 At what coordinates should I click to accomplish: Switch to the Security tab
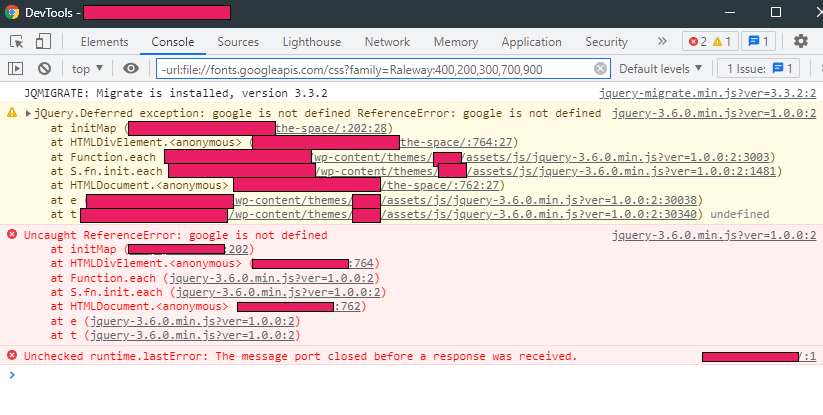point(606,42)
